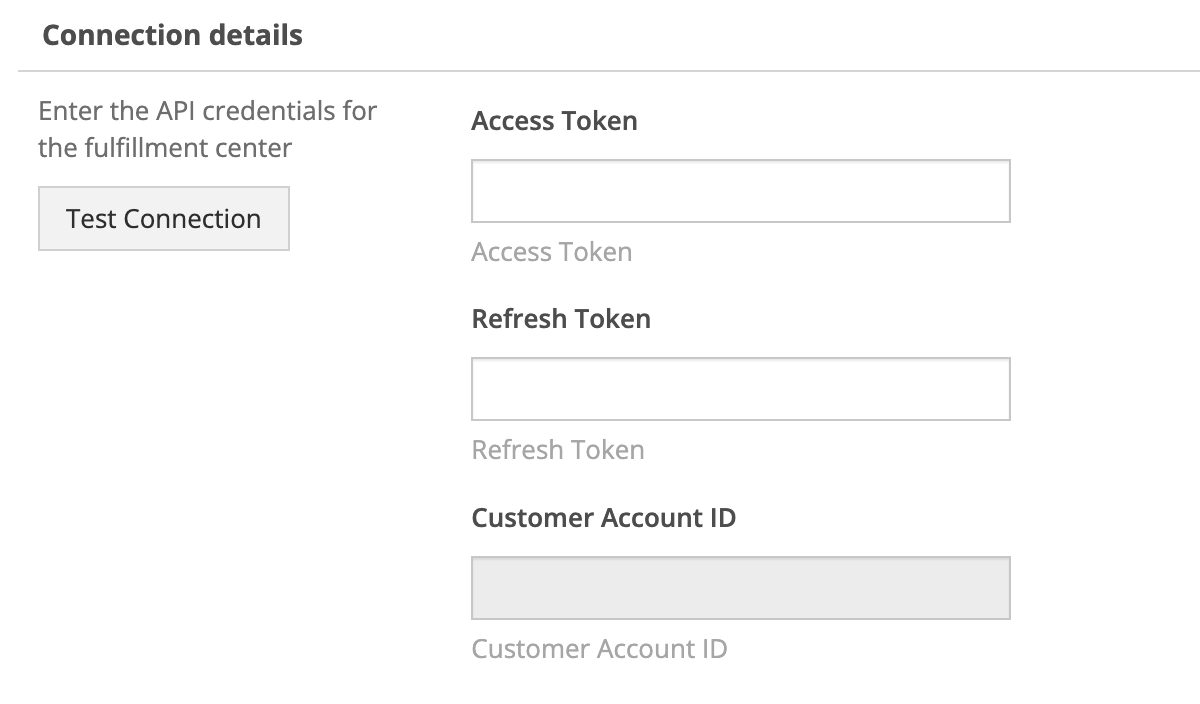Select the greyed-out Customer Account ID field

[740, 588]
